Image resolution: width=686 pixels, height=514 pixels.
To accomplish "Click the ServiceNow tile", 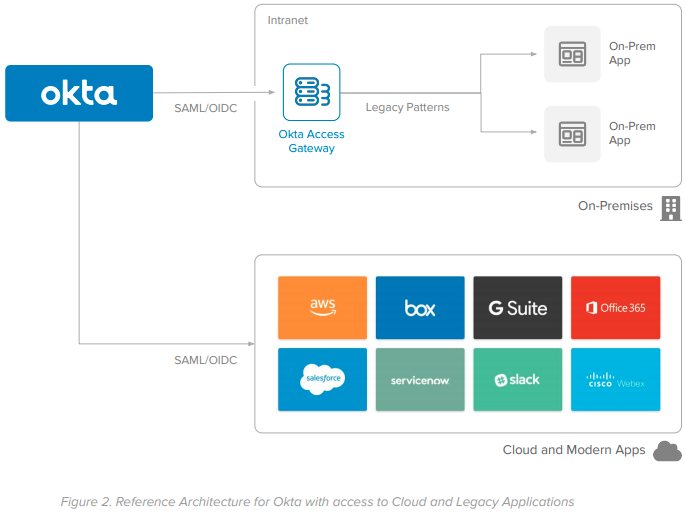I will click(x=420, y=379).
